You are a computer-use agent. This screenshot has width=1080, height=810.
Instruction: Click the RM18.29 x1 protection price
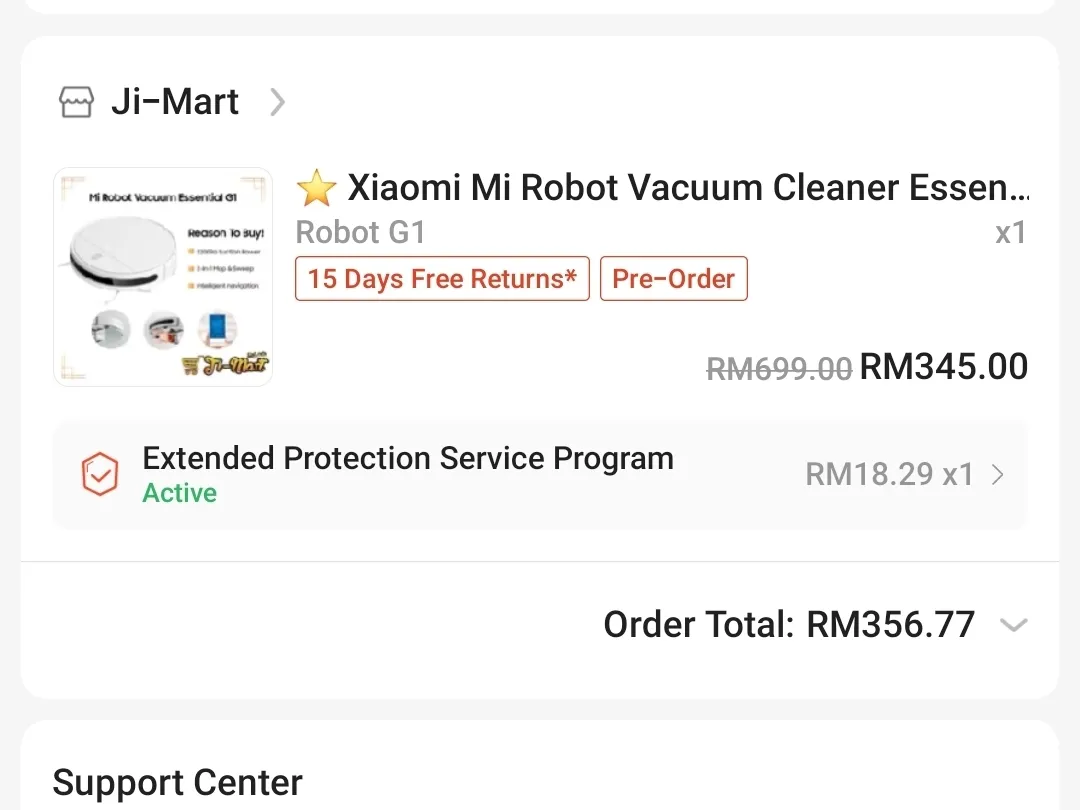pos(889,475)
